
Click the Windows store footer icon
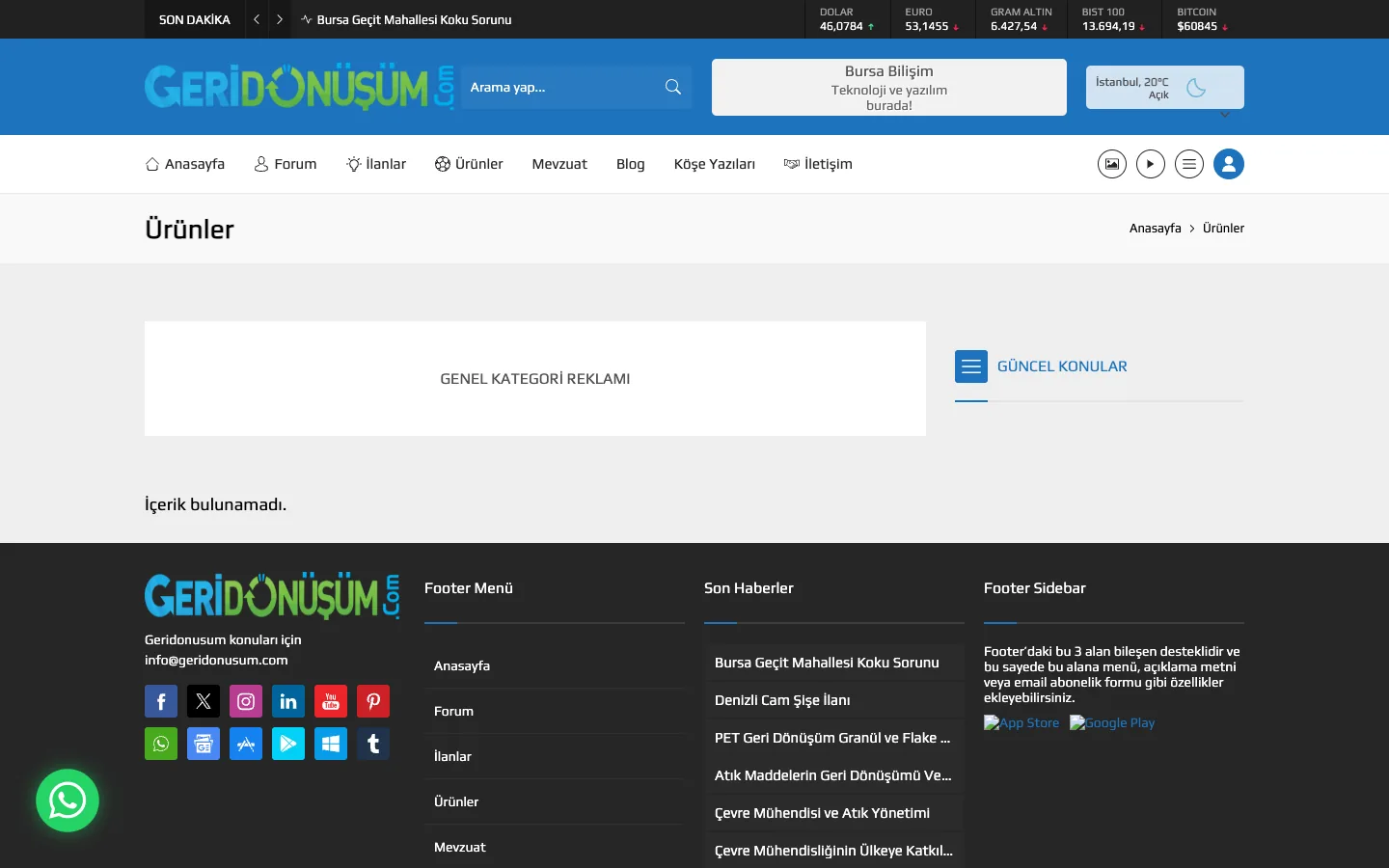[x=331, y=744]
